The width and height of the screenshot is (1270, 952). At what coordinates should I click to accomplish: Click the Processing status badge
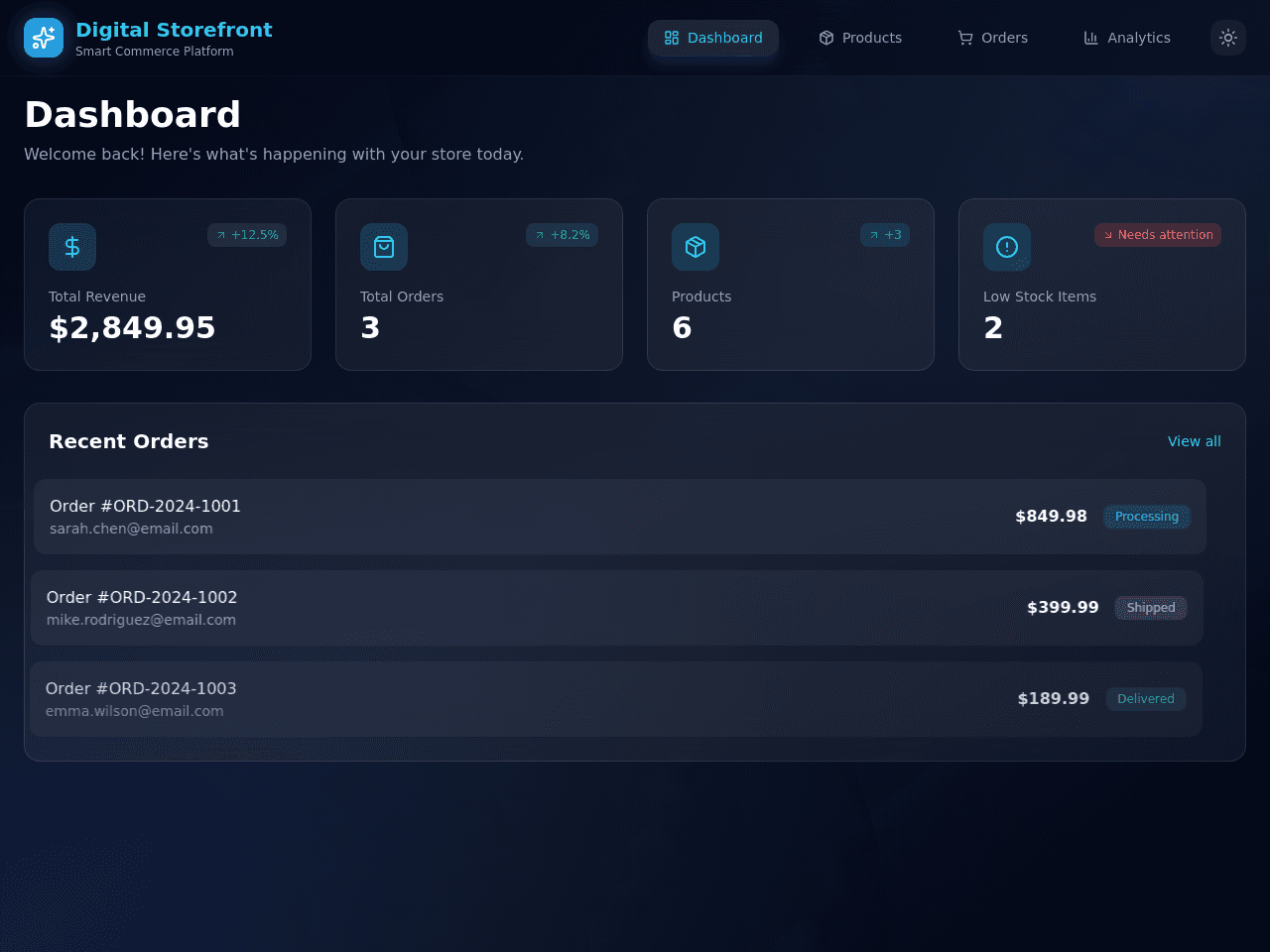[x=1147, y=517]
